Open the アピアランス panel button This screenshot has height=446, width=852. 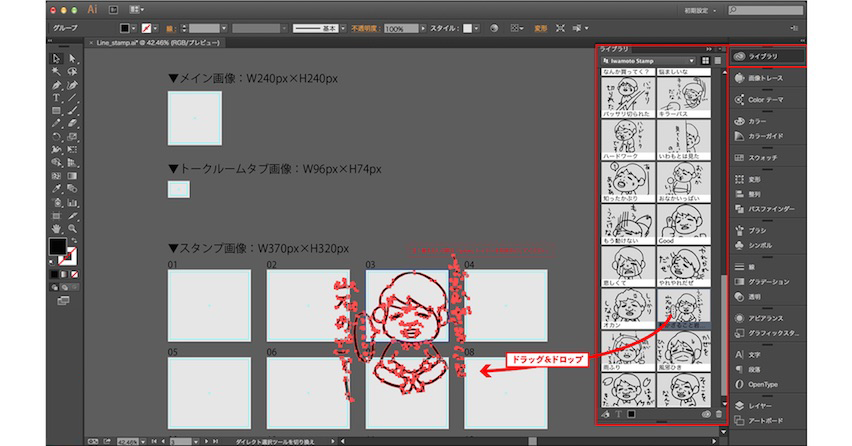point(766,318)
